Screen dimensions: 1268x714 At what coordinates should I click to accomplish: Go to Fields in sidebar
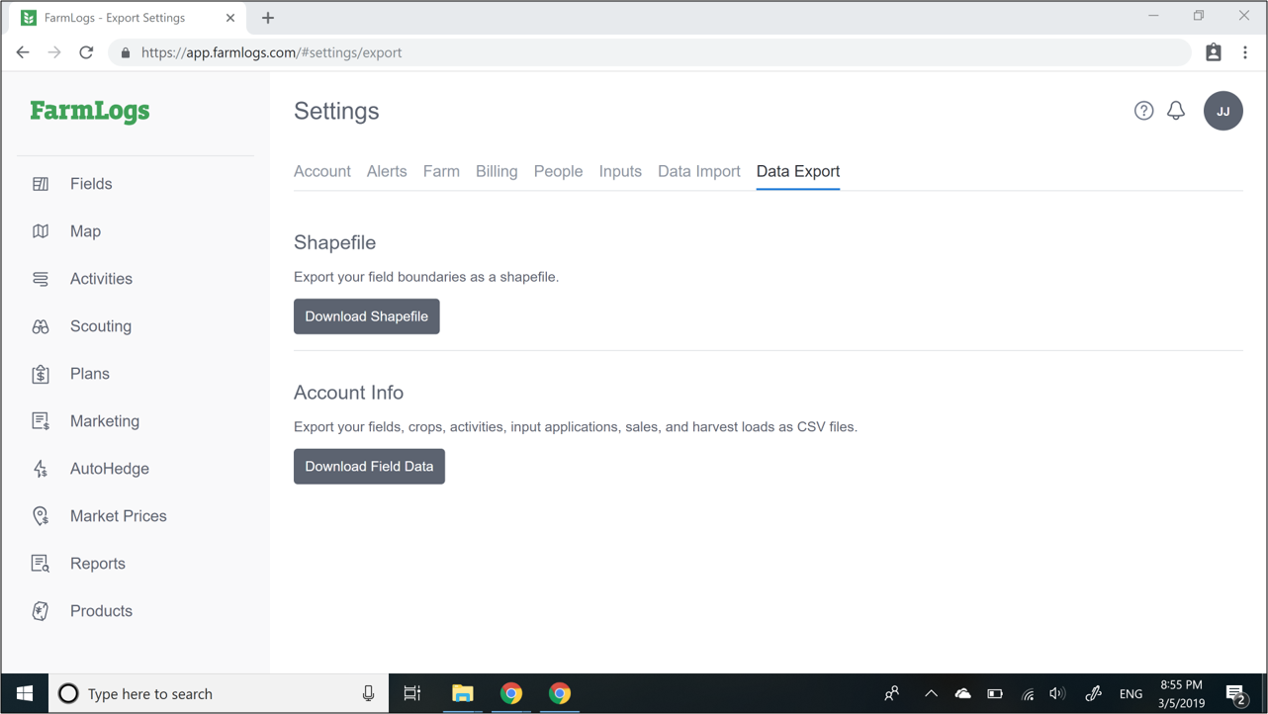coord(91,184)
